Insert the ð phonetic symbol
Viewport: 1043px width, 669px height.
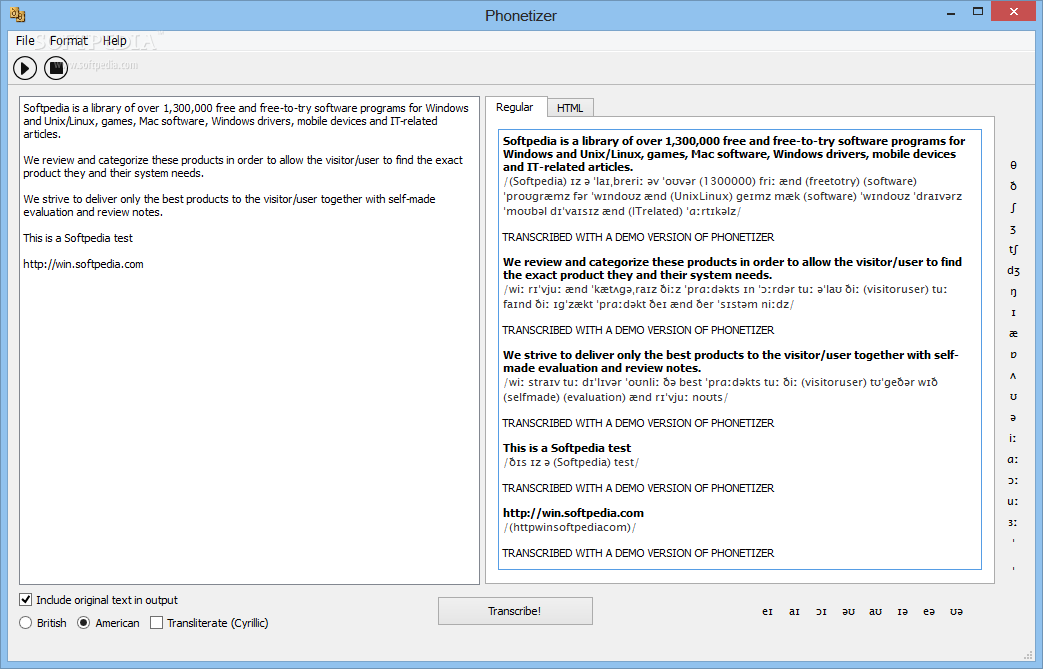[x=1013, y=186]
